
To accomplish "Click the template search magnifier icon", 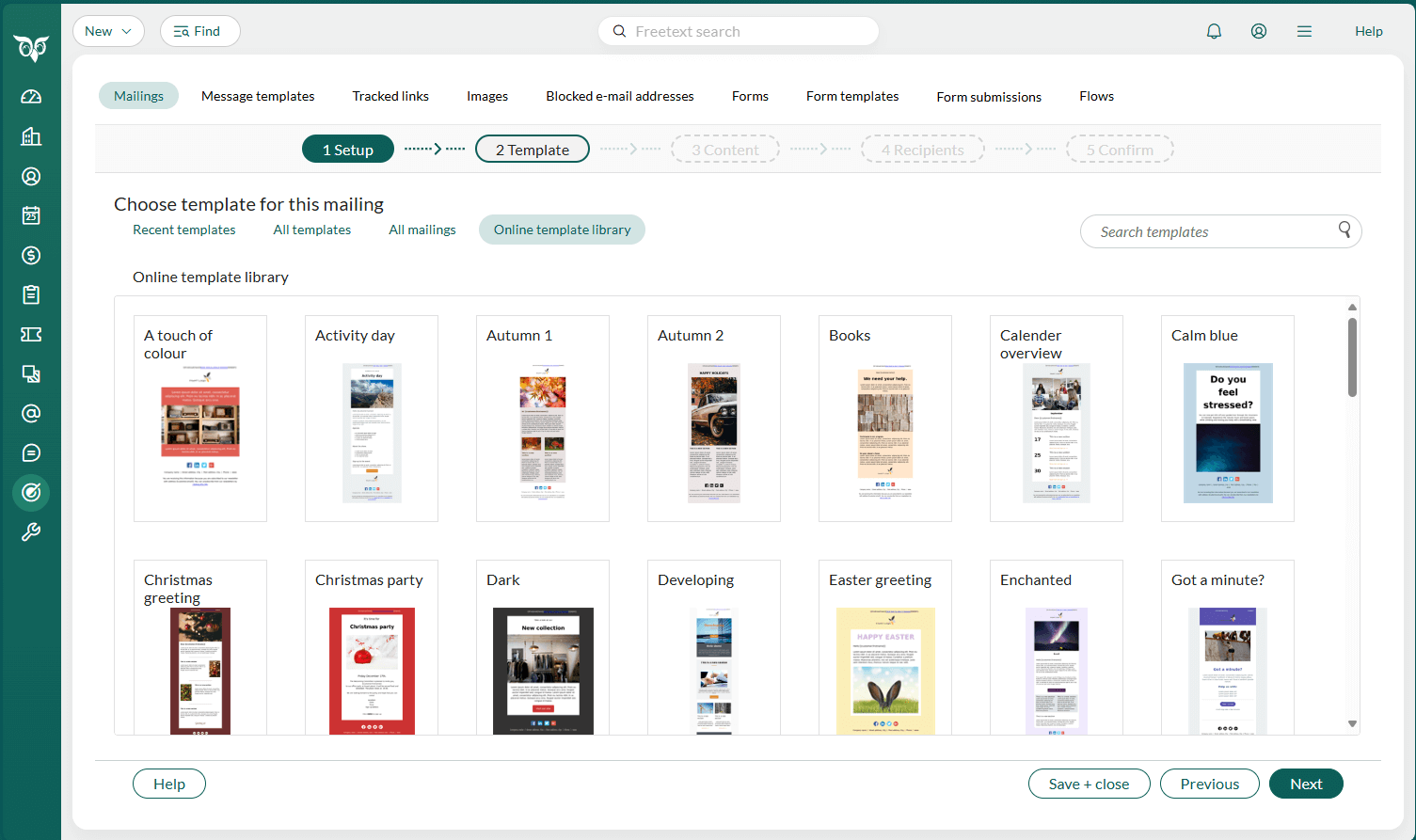I will [x=1344, y=230].
